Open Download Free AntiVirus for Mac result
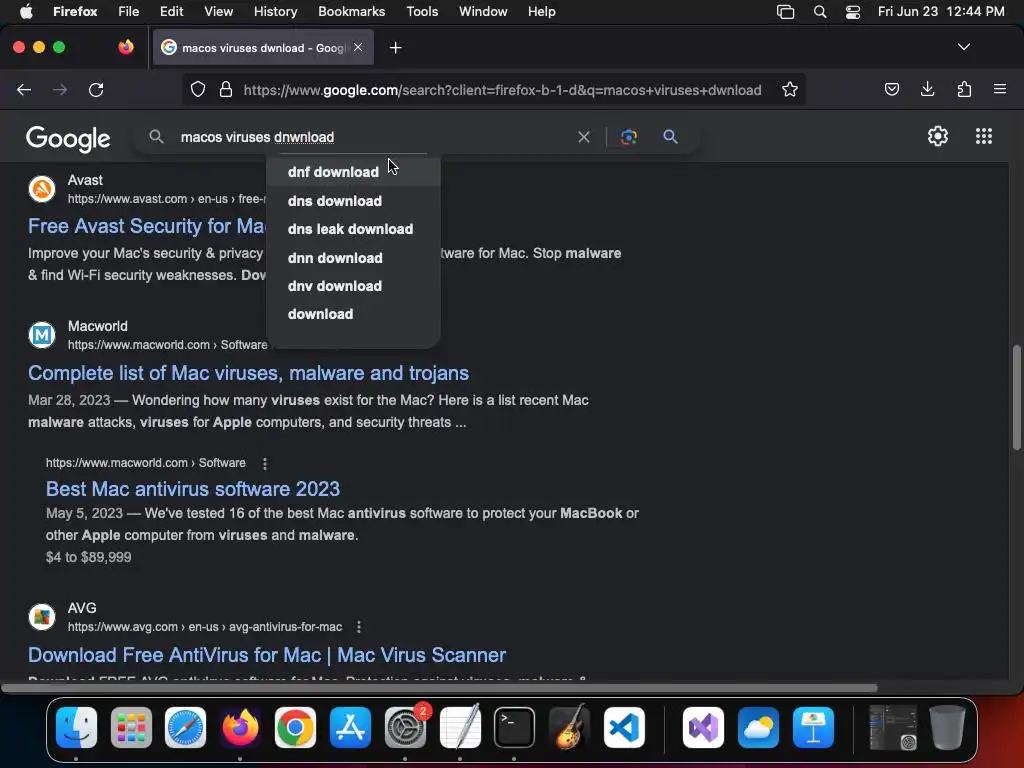 click(x=266, y=655)
